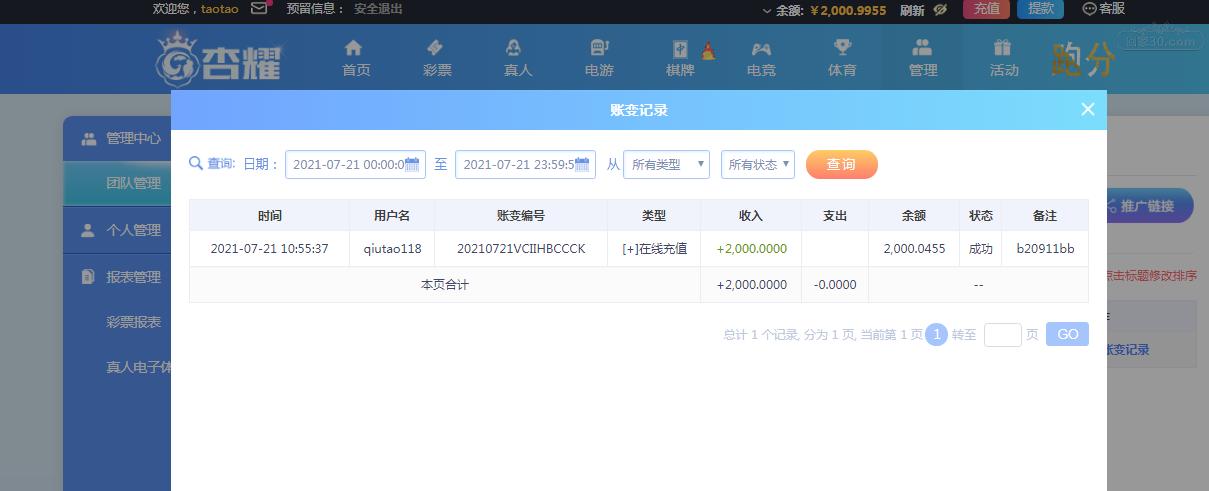The height and width of the screenshot is (491, 1209).
Task: Click the GO page jump button
Action: [1067, 335]
